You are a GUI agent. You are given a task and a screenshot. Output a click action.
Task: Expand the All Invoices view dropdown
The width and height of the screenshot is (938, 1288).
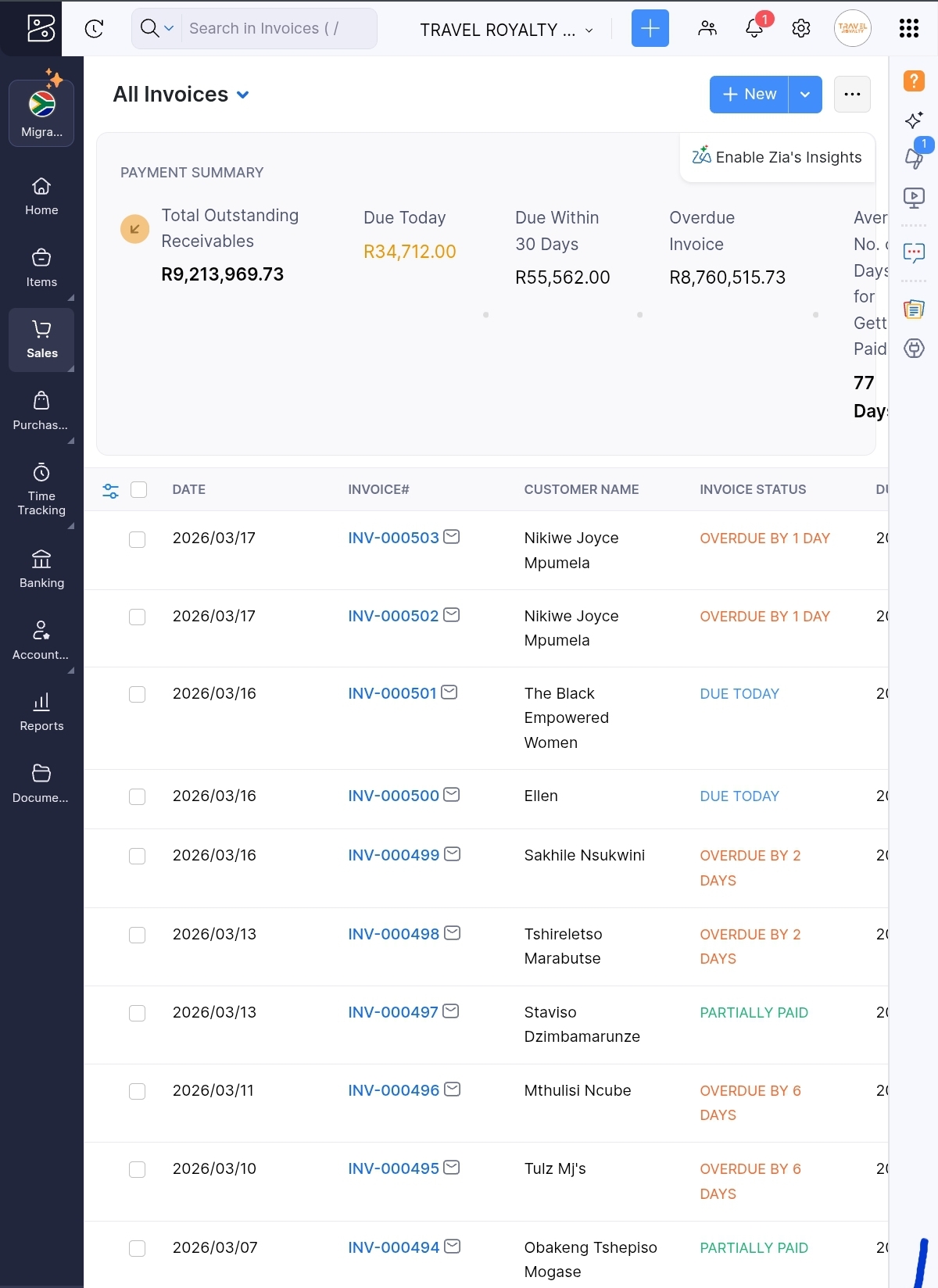[x=242, y=95]
